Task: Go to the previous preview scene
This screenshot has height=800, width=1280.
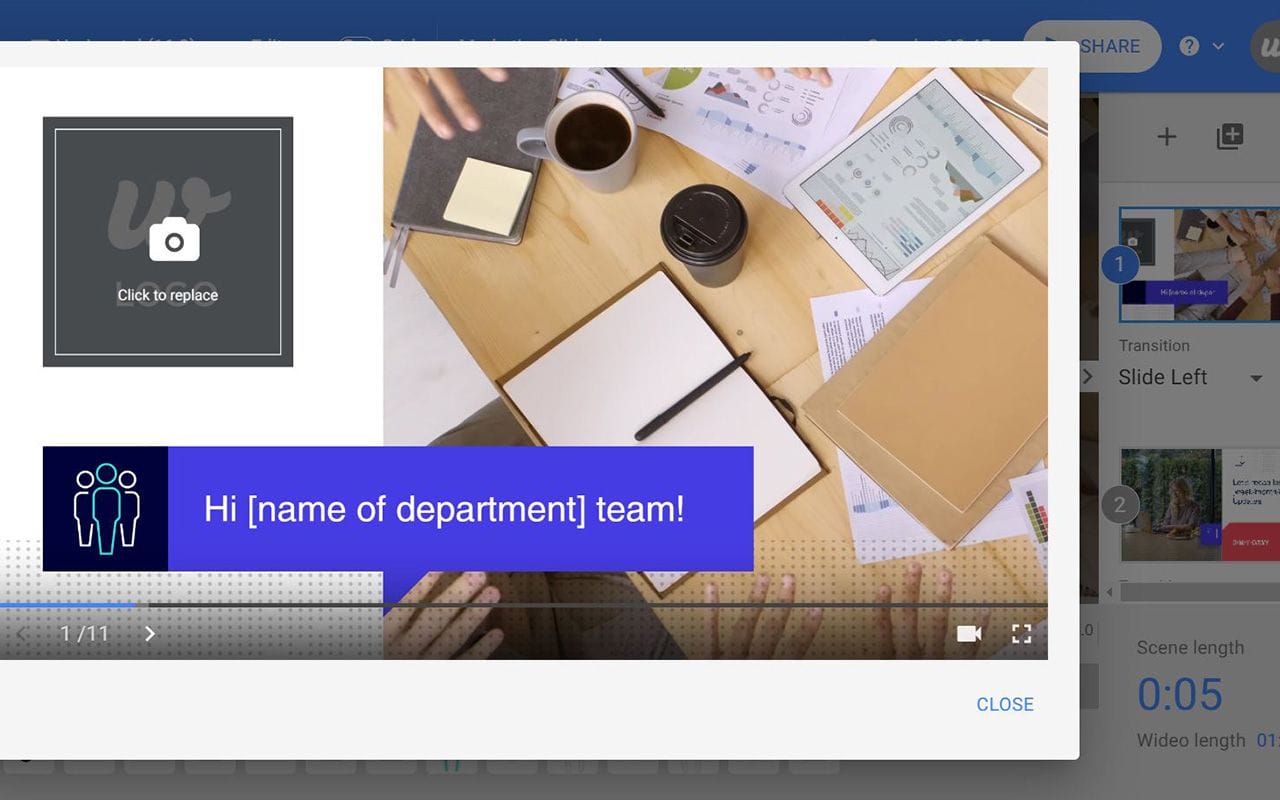Action: (x=22, y=634)
